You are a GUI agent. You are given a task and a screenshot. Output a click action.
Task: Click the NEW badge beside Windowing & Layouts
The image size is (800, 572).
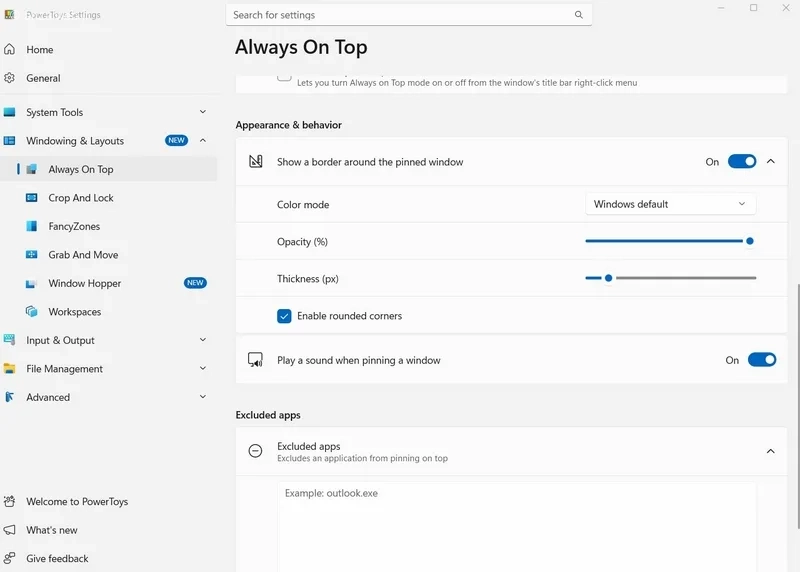click(x=177, y=140)
